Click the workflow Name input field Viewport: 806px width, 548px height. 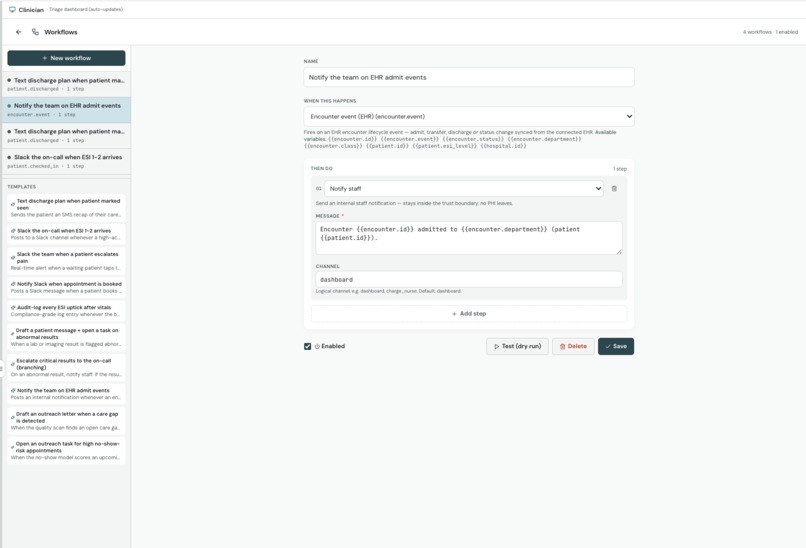click(x=468, y=77)
